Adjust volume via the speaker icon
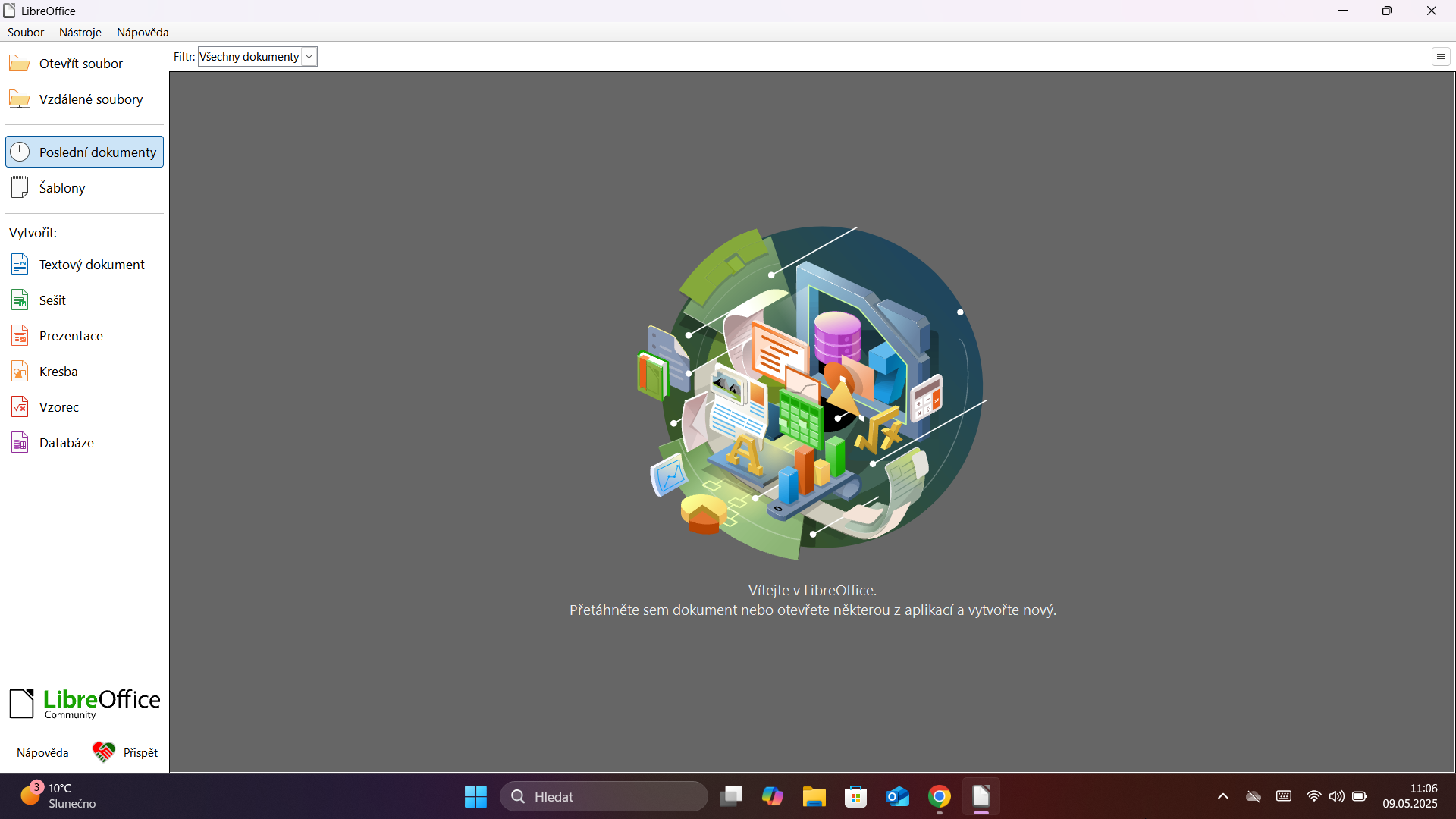This screenshot has width=1456, height=819. coord(1337,796)
